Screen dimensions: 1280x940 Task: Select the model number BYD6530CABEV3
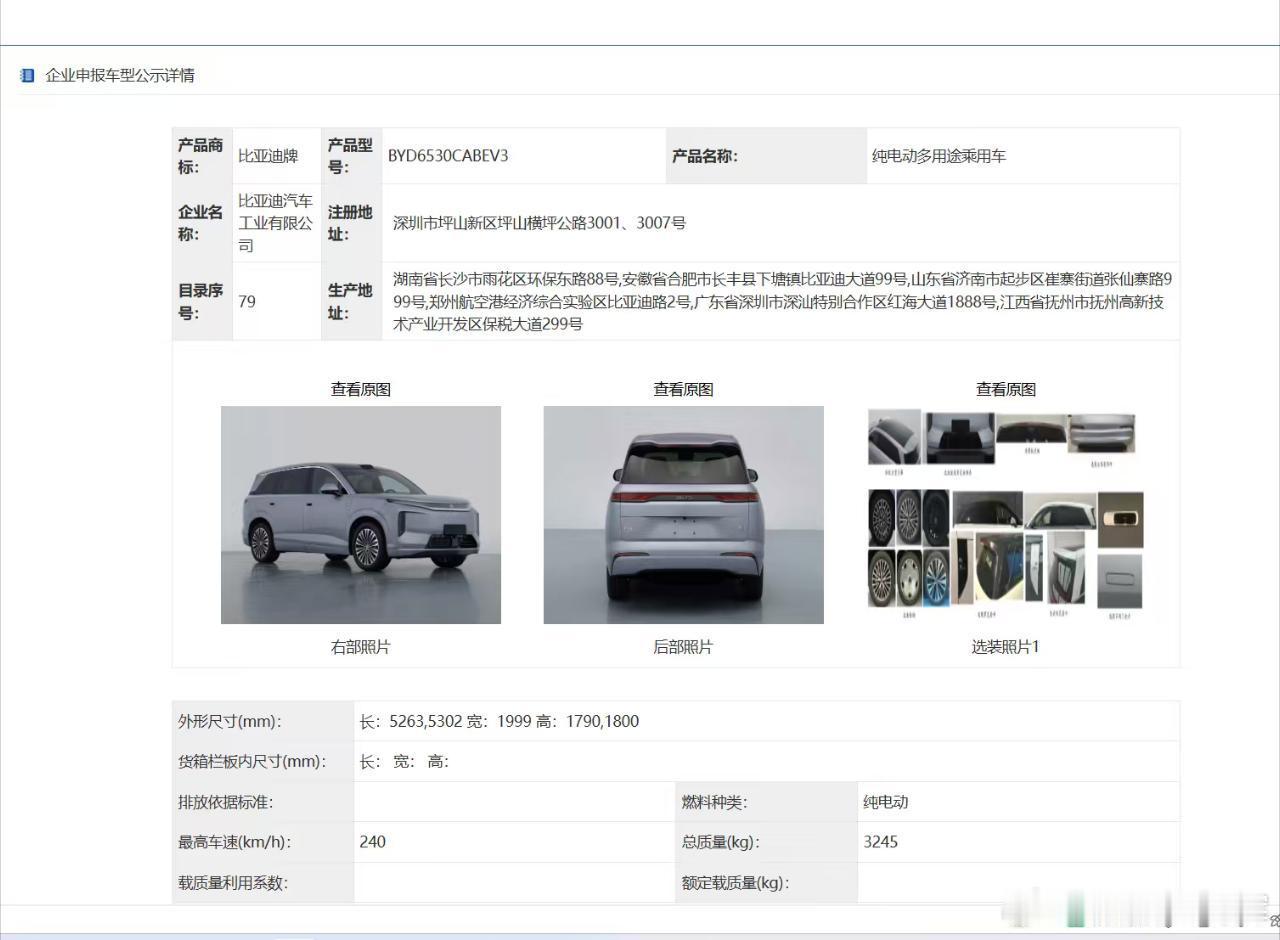[x=448, y=155]
